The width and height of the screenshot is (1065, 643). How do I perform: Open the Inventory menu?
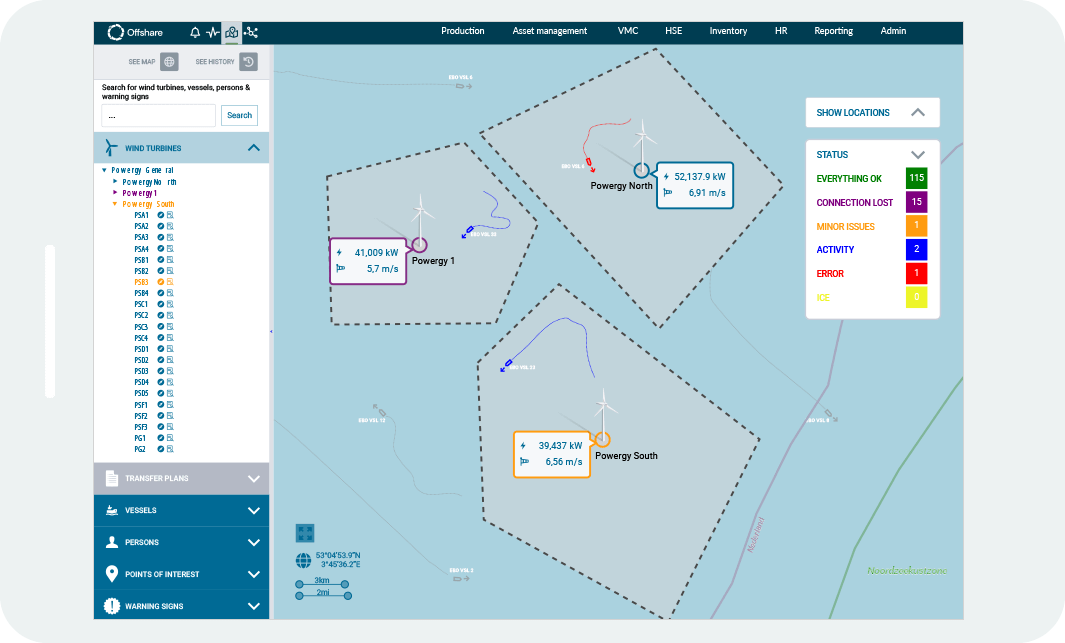(x=728, y=31)
